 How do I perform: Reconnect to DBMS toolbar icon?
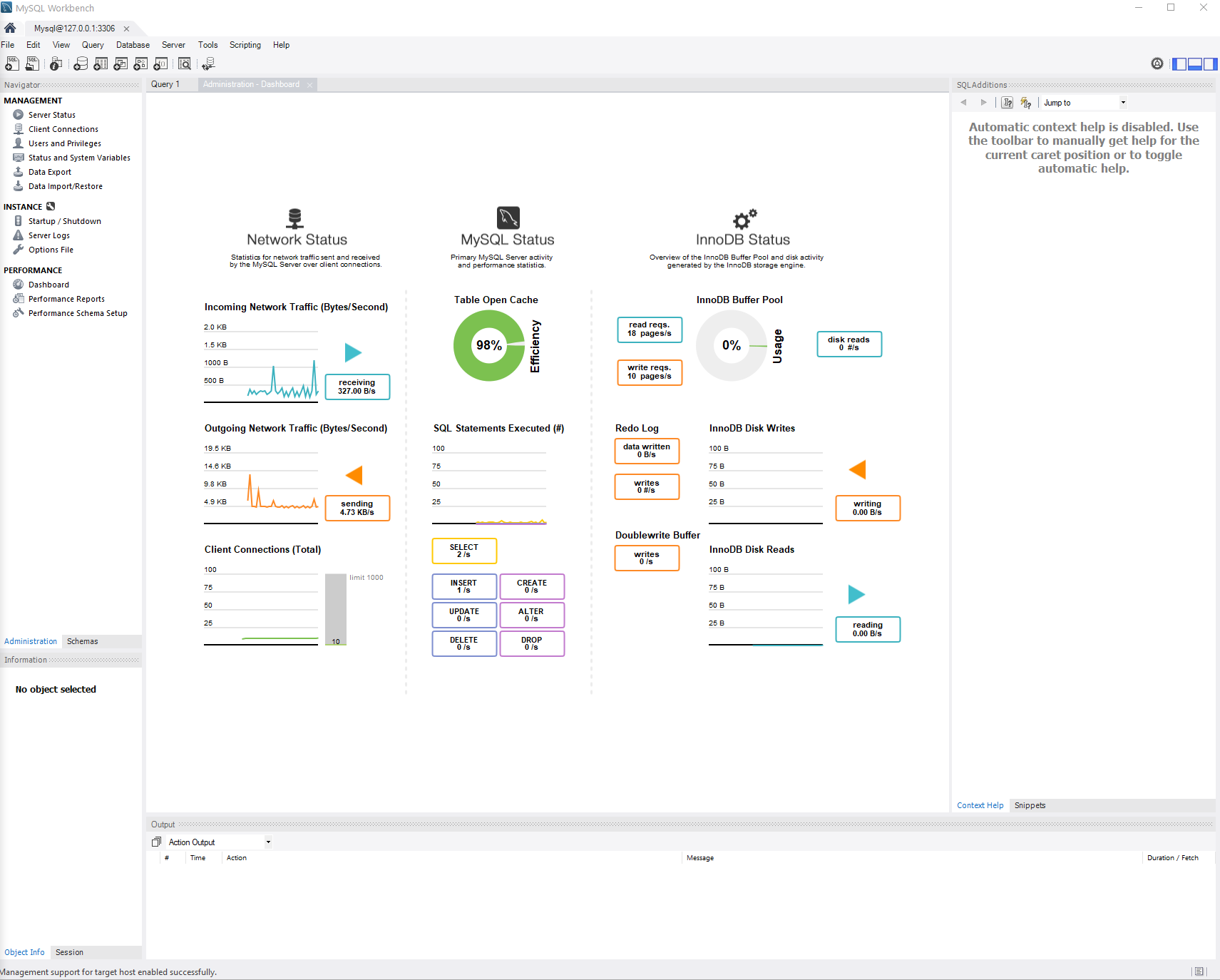tap(208, 64)
